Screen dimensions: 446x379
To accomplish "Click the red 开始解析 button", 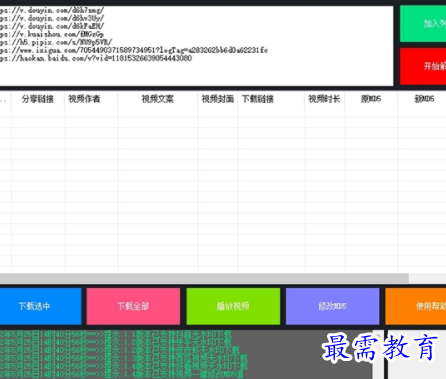I will 423,66.
